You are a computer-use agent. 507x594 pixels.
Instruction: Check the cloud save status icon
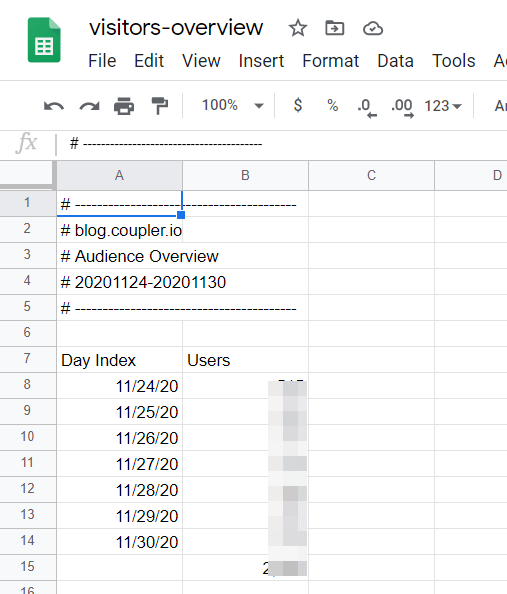373,28
